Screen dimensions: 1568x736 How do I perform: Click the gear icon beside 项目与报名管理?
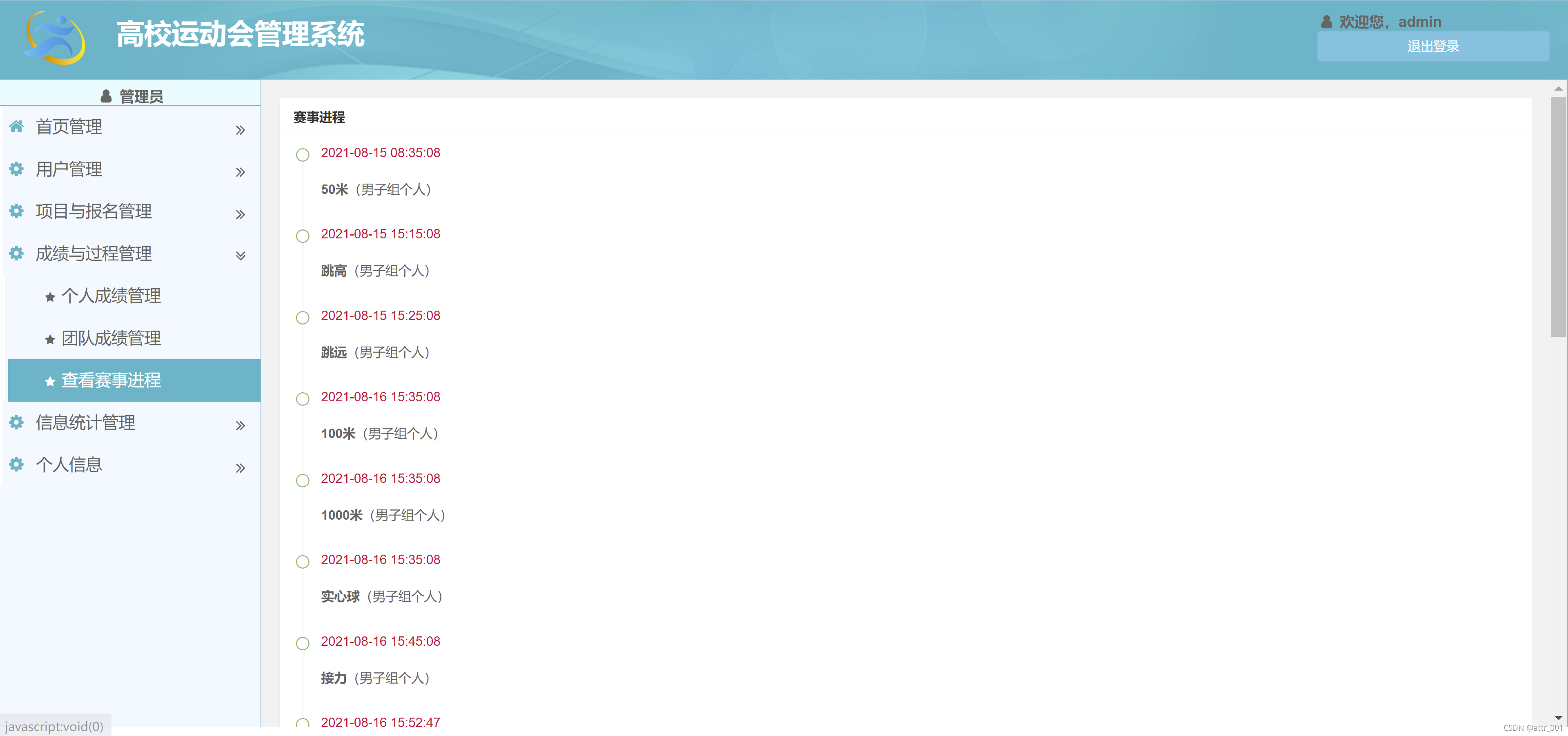(x=16, y=211)
